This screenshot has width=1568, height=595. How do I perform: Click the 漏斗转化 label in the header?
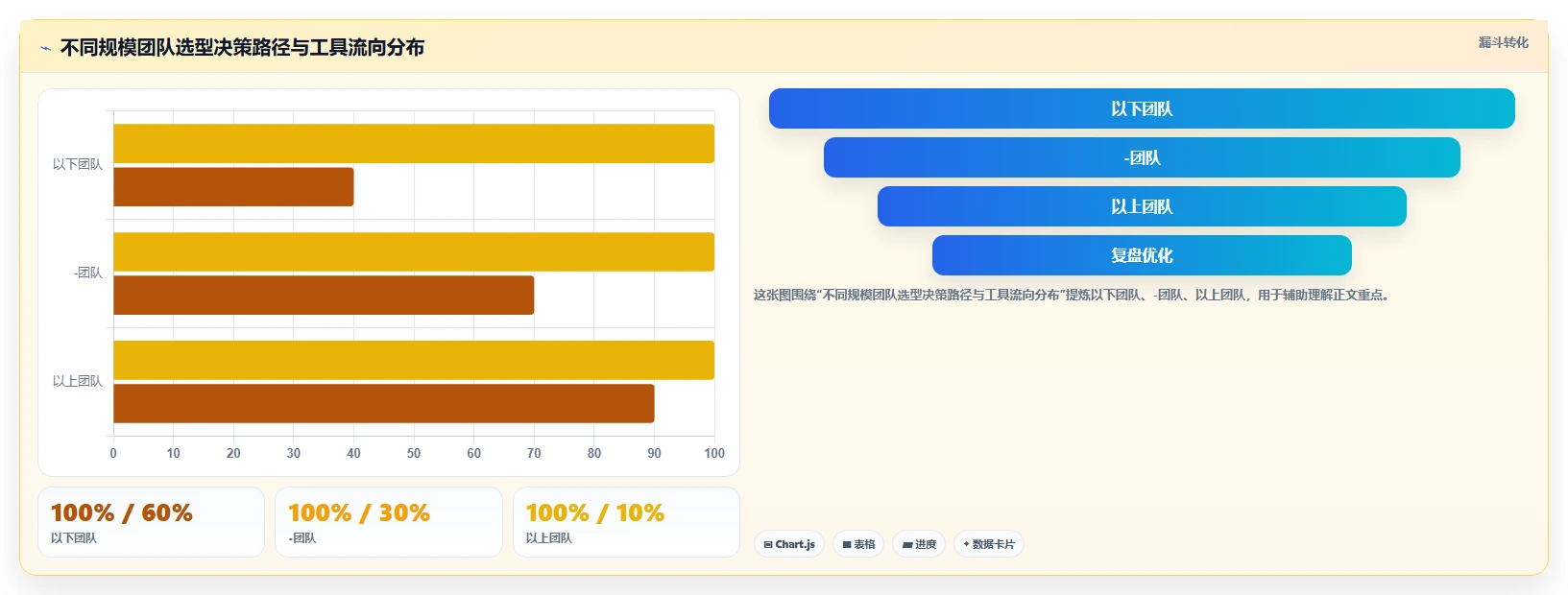pyautogui.click(x=1503, y=42)
